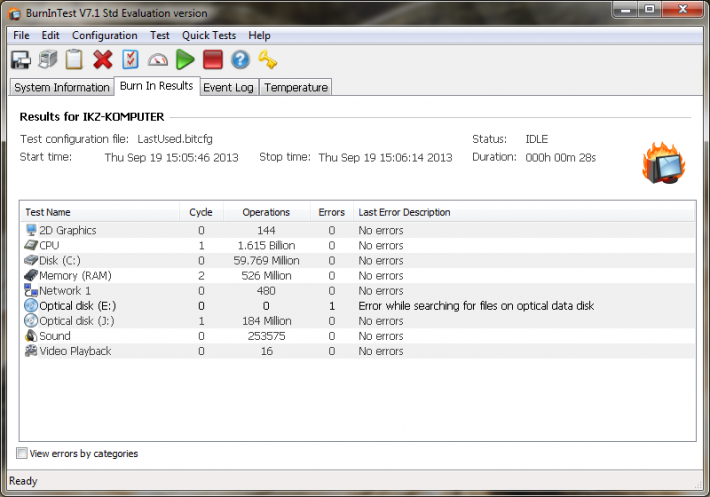Click the Optical disk (E:) row icon

pos(31,306)
